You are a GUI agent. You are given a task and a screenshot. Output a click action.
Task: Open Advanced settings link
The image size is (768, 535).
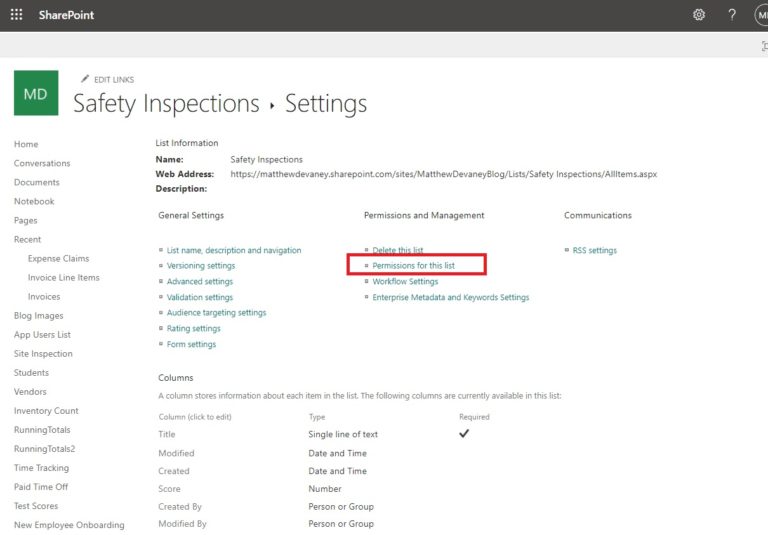(200, 282)
